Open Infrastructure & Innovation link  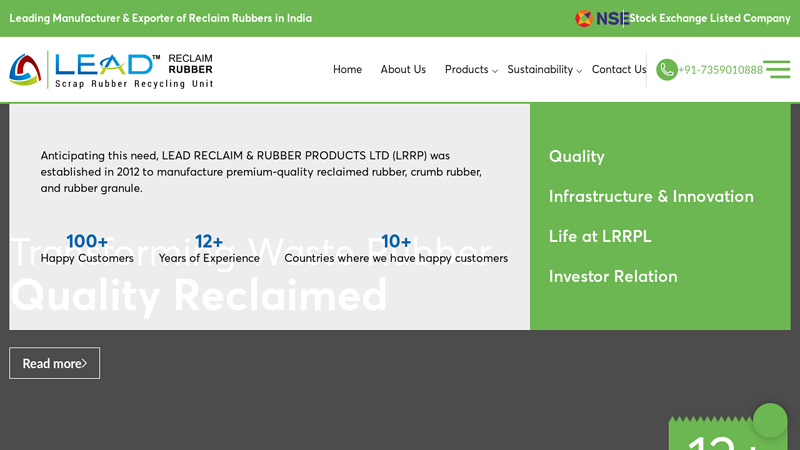click(651, 196)
